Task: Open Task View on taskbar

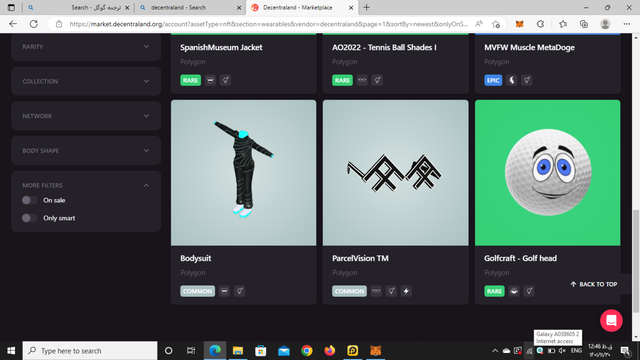Action: (x=191, y=351)
